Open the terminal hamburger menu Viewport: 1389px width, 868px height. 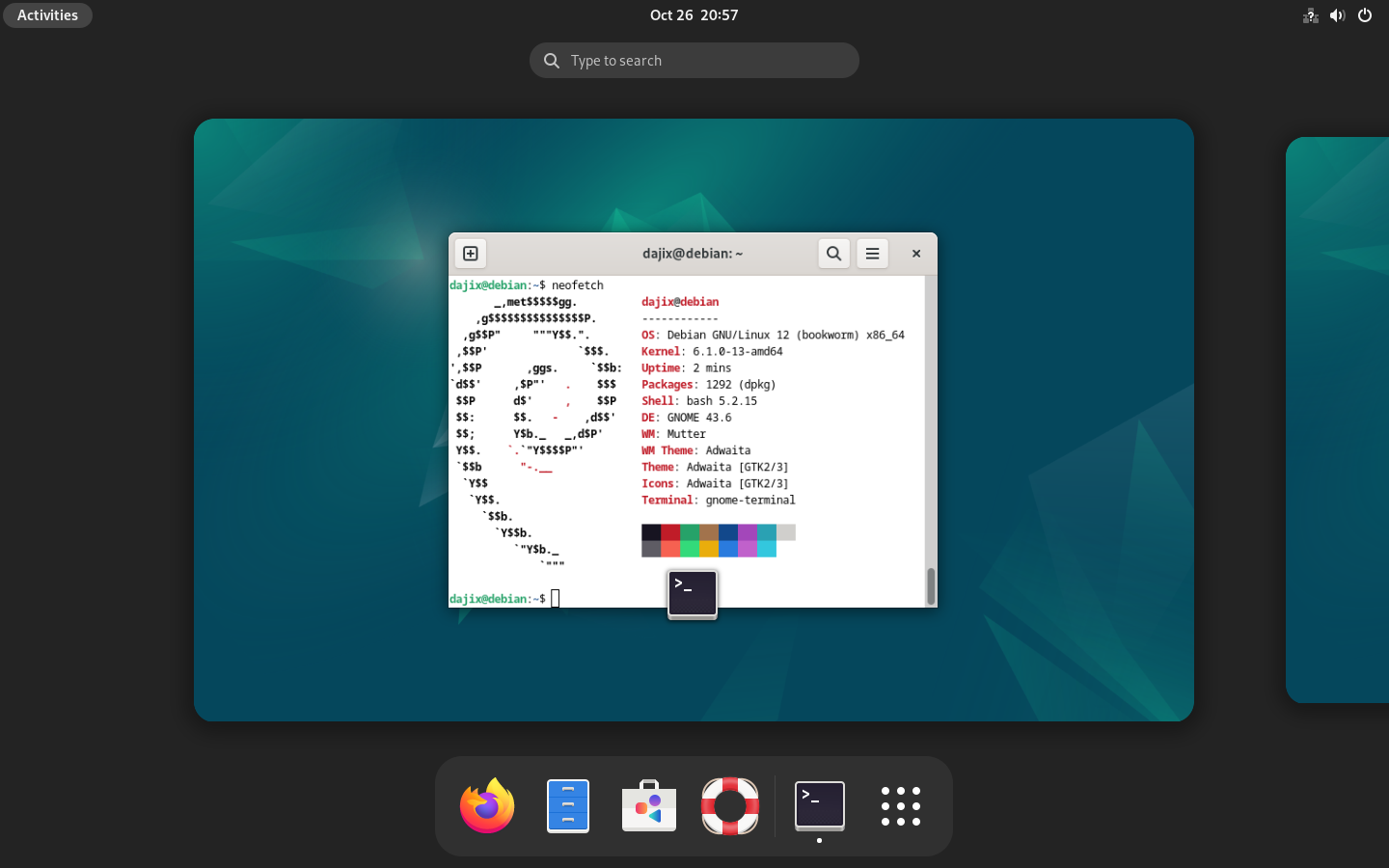(x=872, y=253)
